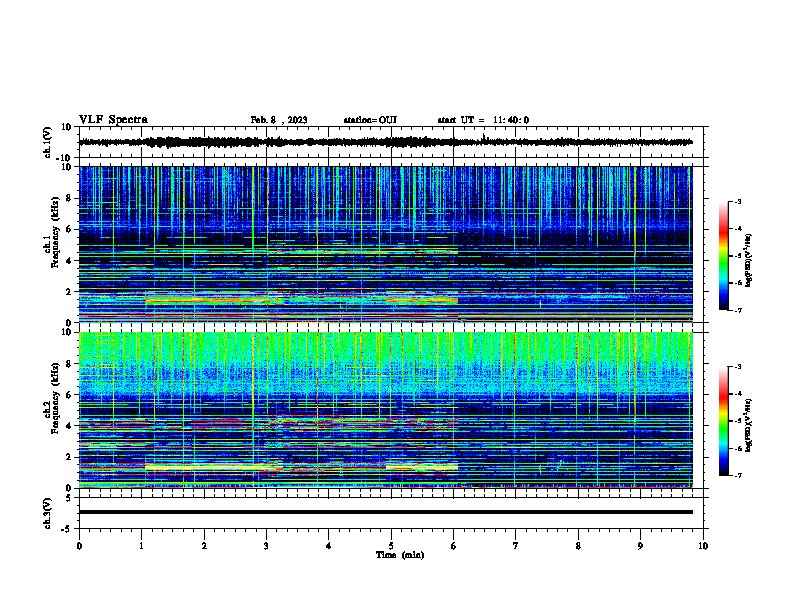The height and width of the screenshot is (612, 792).
Task: Click the ch.1(V) waveform trace panel
Action: (393, 142)
